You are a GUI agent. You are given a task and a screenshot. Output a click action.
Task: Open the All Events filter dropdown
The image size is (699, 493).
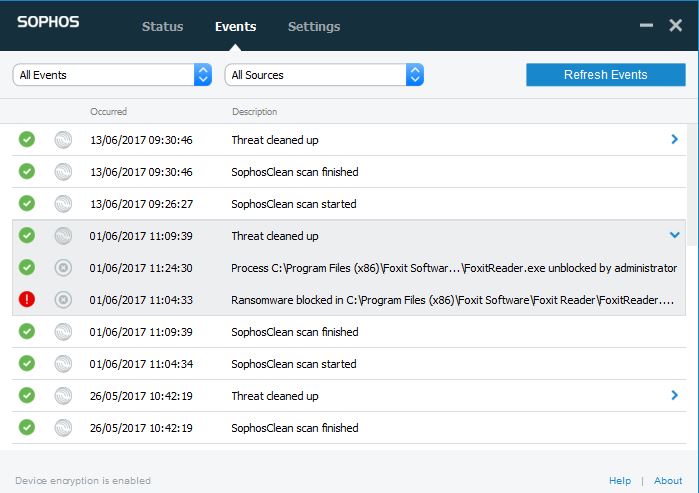pyautogui.click(x=112, y=74)
